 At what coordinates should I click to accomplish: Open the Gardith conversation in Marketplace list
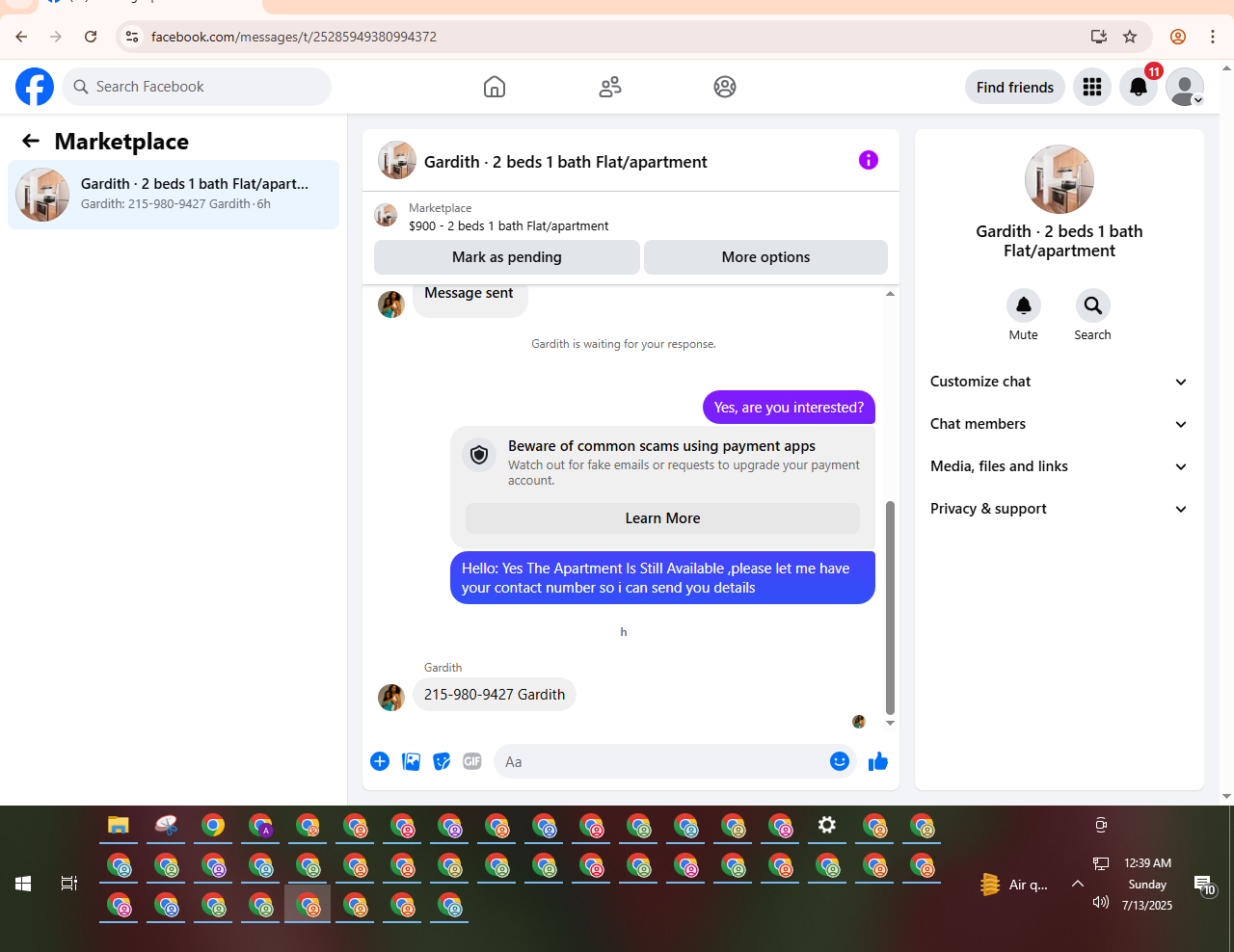click(174, 195)
